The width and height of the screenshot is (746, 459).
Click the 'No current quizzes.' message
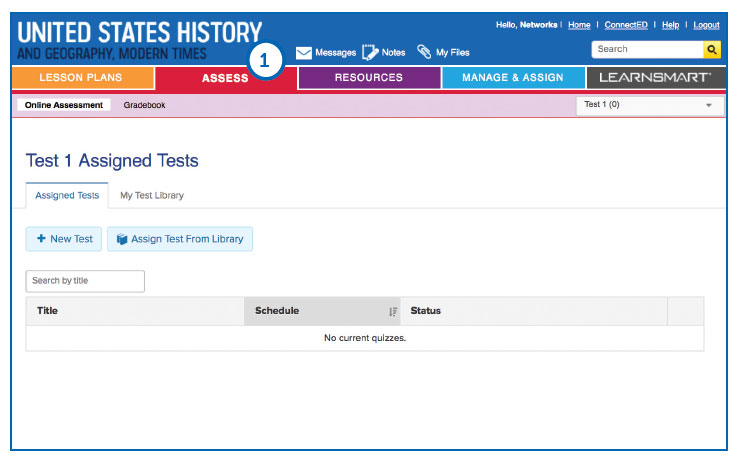tap(365, 338)
